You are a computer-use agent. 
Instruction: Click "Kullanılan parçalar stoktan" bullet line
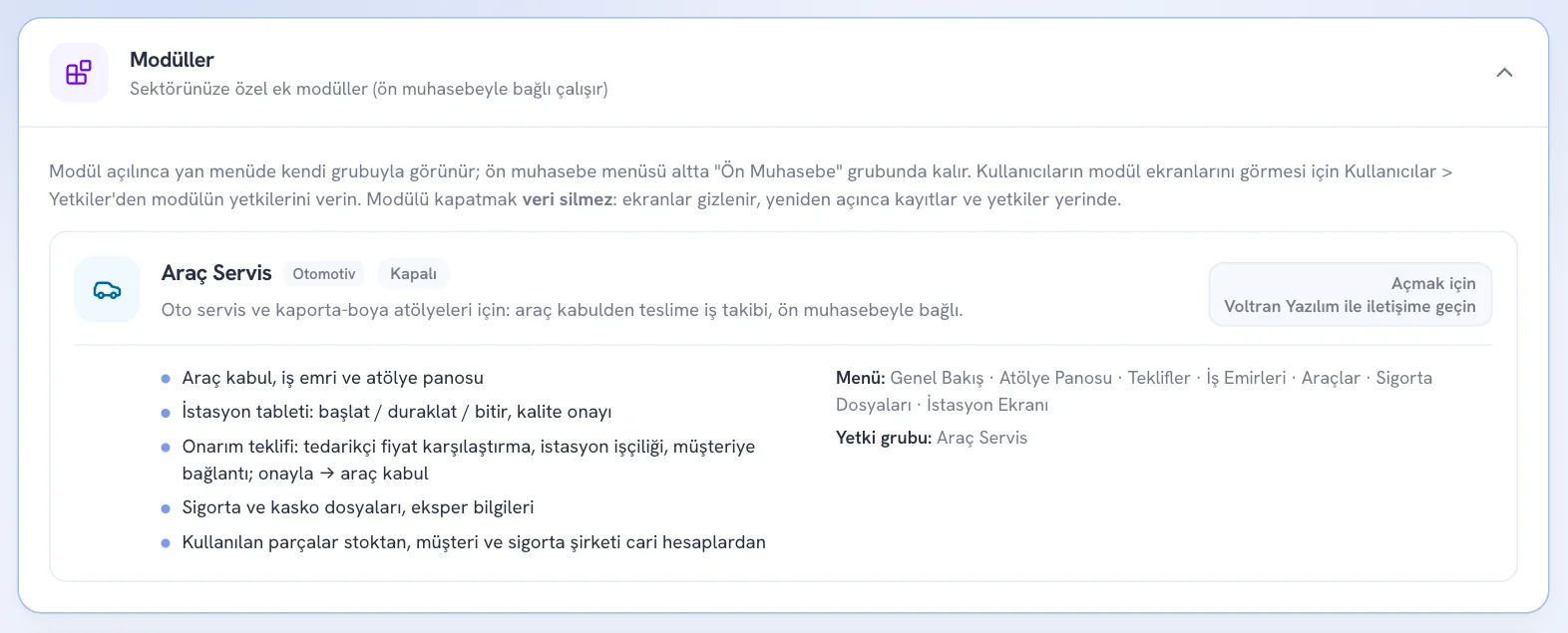tap(474, 542)
